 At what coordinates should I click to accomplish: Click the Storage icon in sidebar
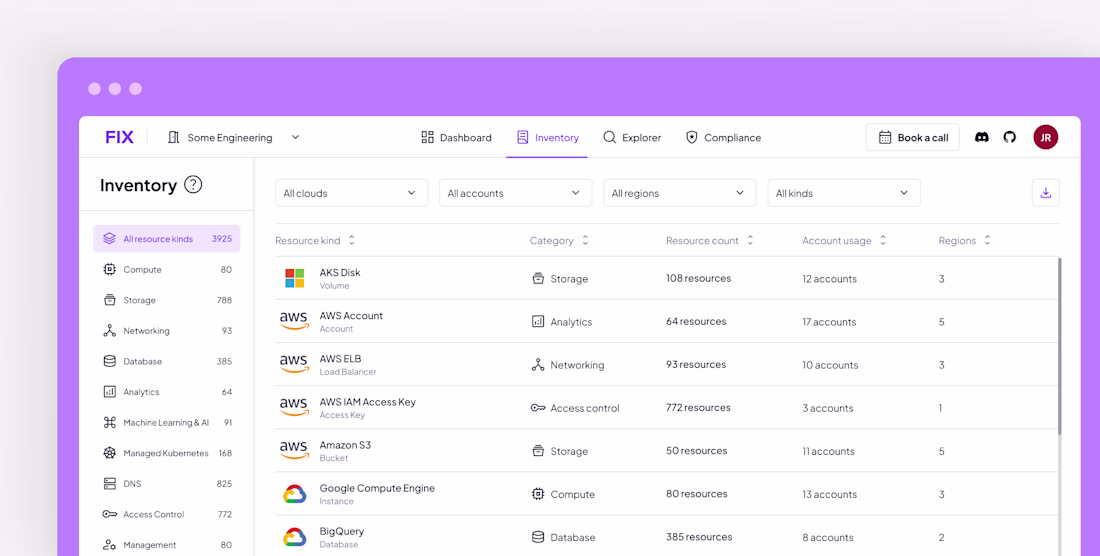coord(109,300)
